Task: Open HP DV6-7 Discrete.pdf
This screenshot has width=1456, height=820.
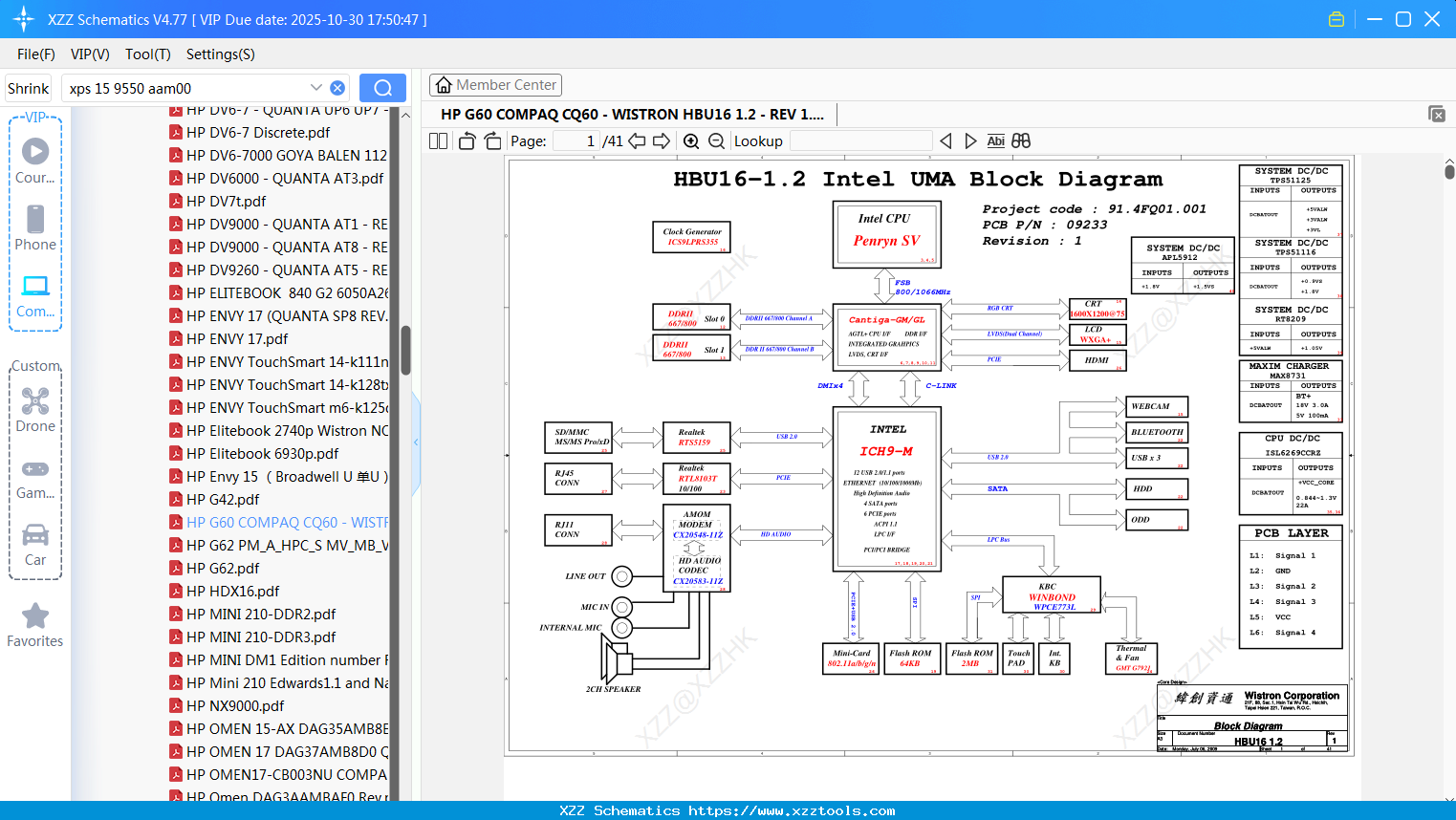Action: coord(258,133)
